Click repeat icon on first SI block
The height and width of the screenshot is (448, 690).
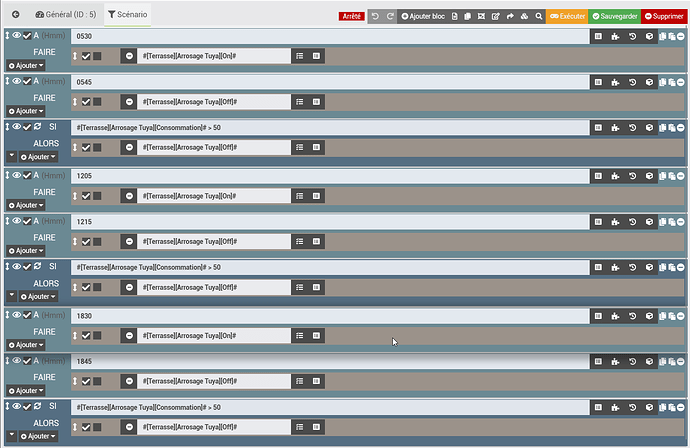37,127
